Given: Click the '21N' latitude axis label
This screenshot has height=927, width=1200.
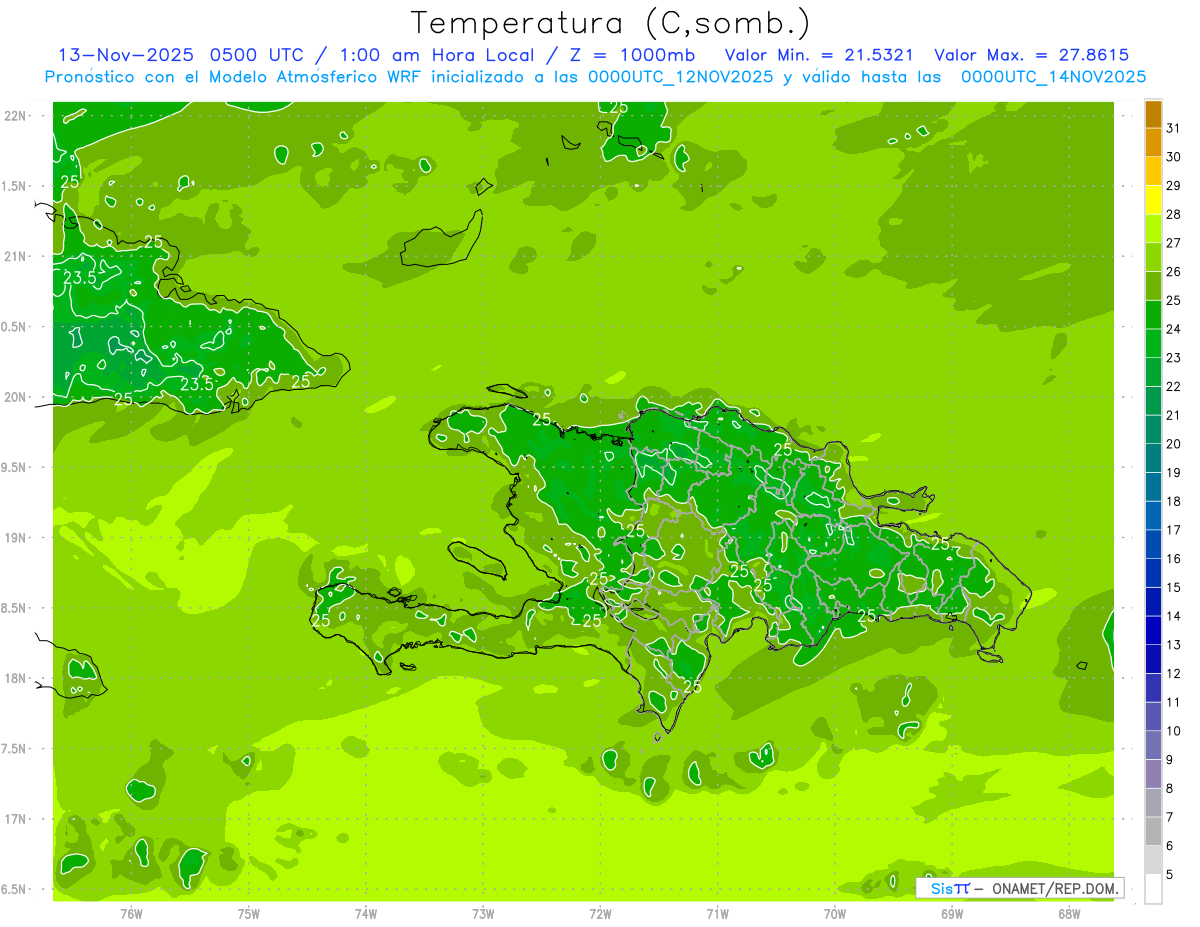Looking at the screenshot, I should (x=15, y=257).
